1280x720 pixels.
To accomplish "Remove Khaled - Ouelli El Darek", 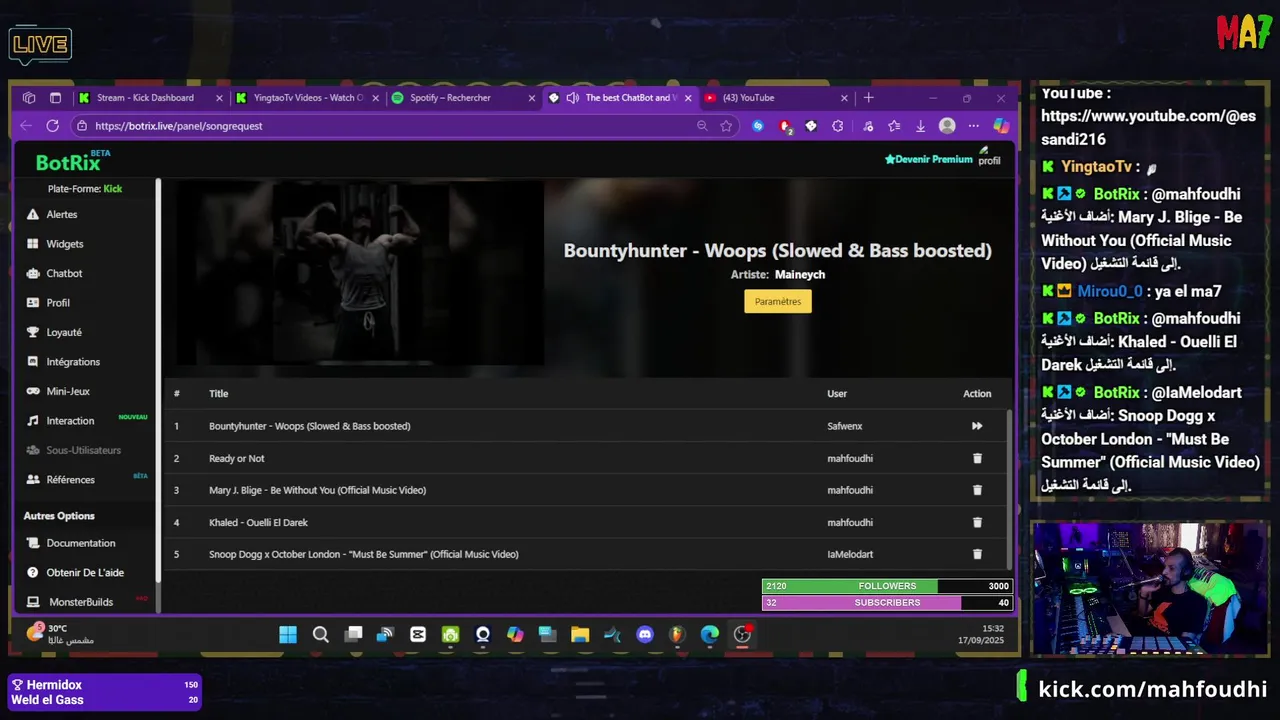I will [x=977, y=522].
